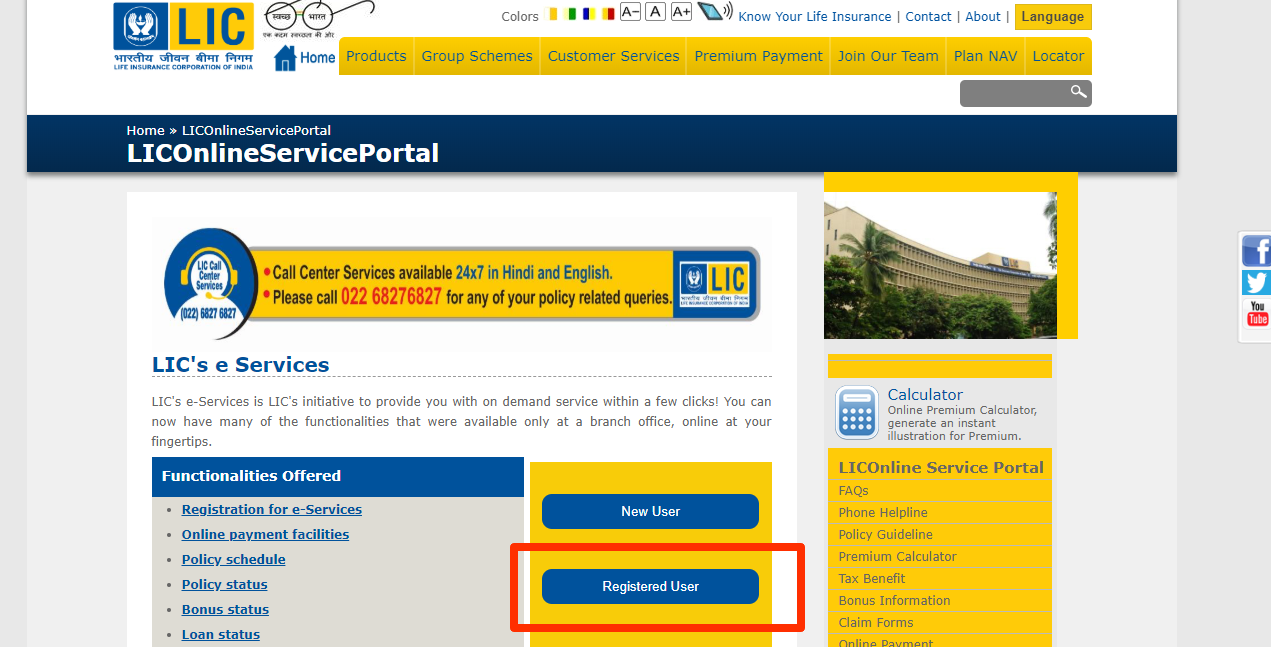Open the Facebook social icon
1271x647 pixels.
coord(1256,250)
